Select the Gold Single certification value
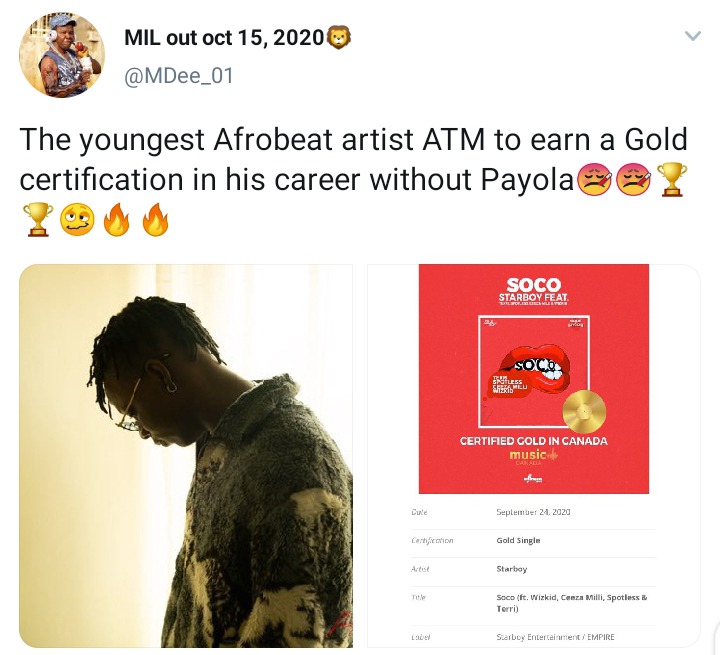 (518, 540)
